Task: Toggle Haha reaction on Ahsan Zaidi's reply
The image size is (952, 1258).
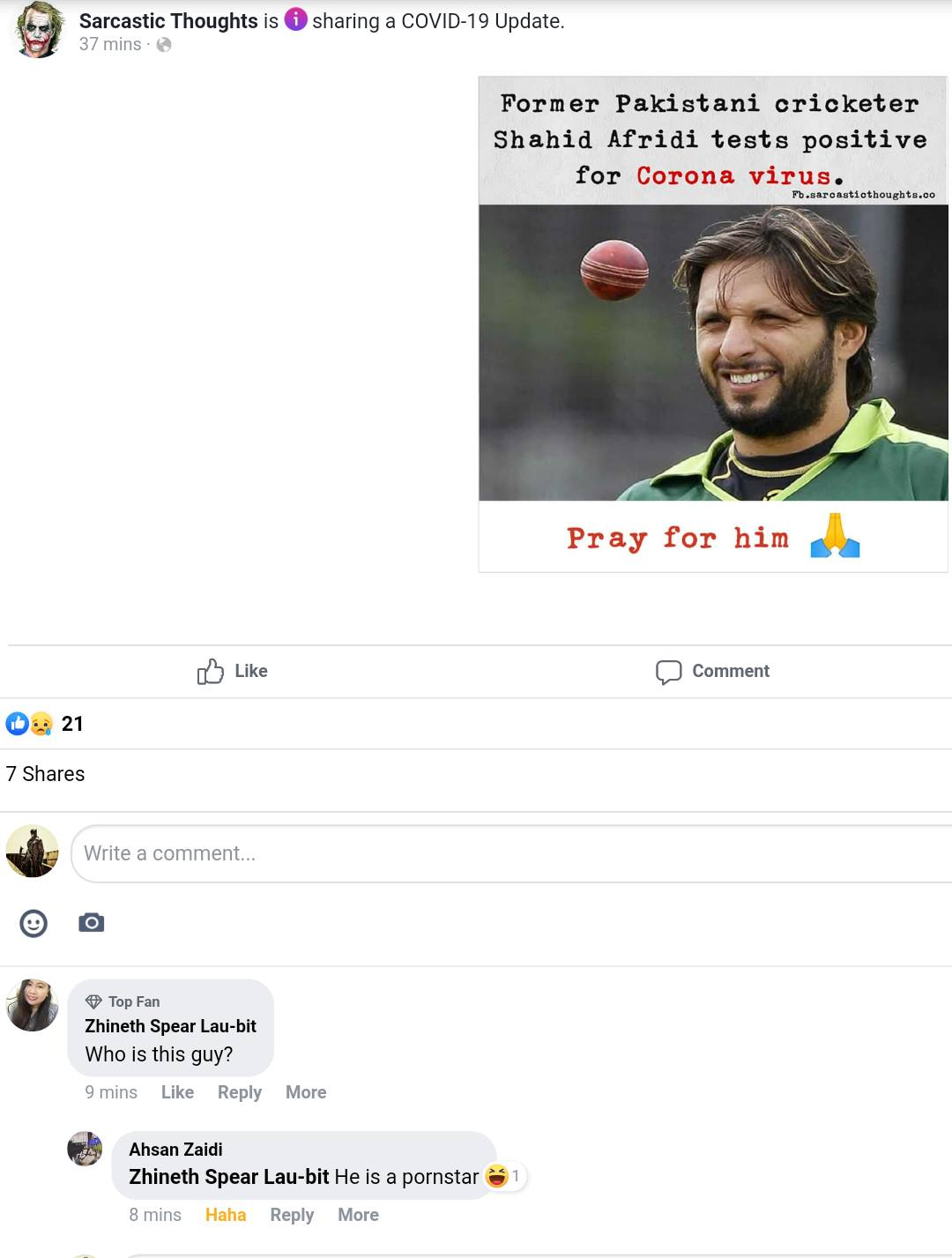Action: (x=226, y=1215)
